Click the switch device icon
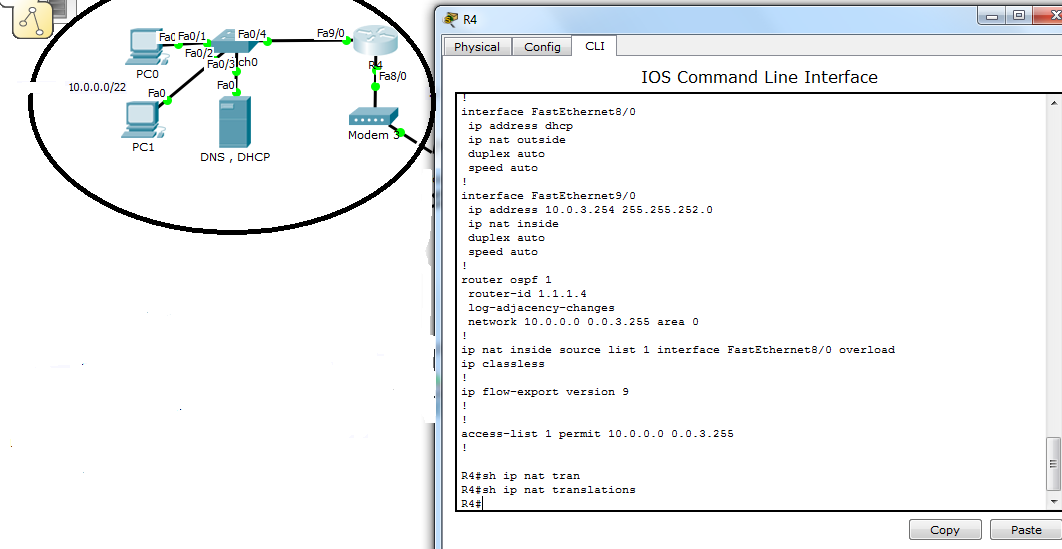The height and width of the screenshot is (549, 1062). pos(234,43)
